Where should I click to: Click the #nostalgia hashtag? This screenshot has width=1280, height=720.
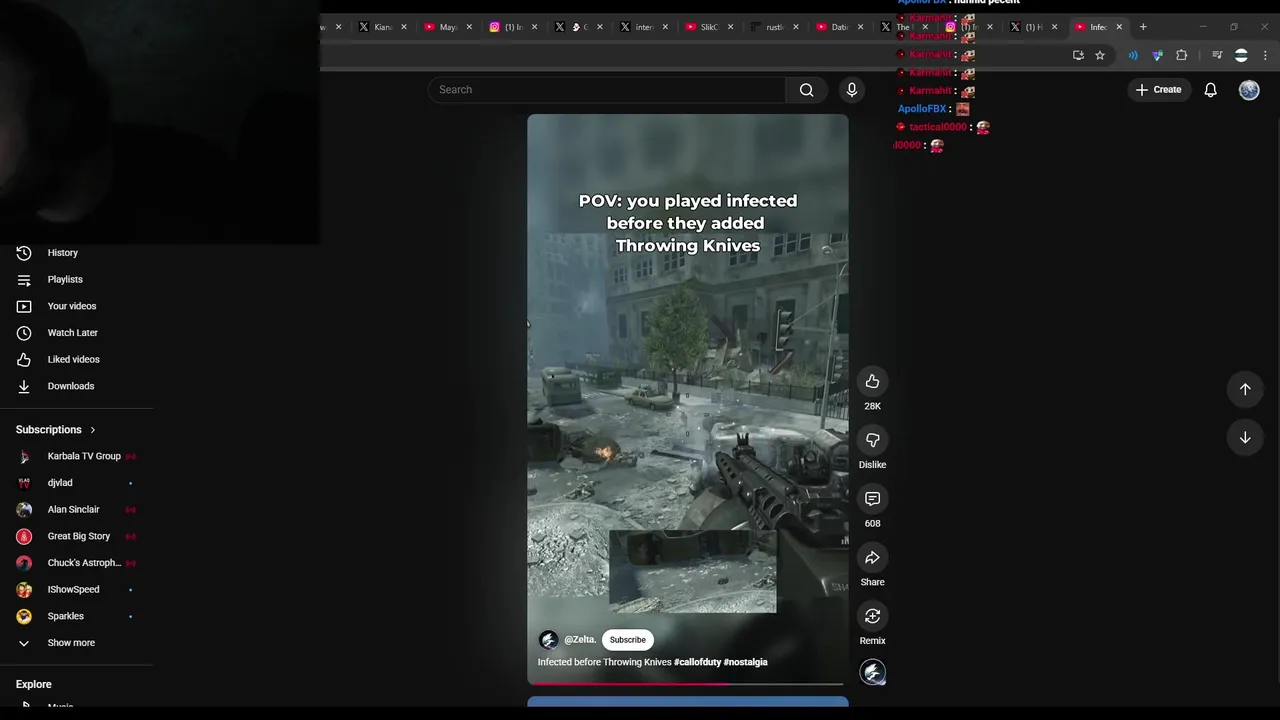(x=746, y=662)
